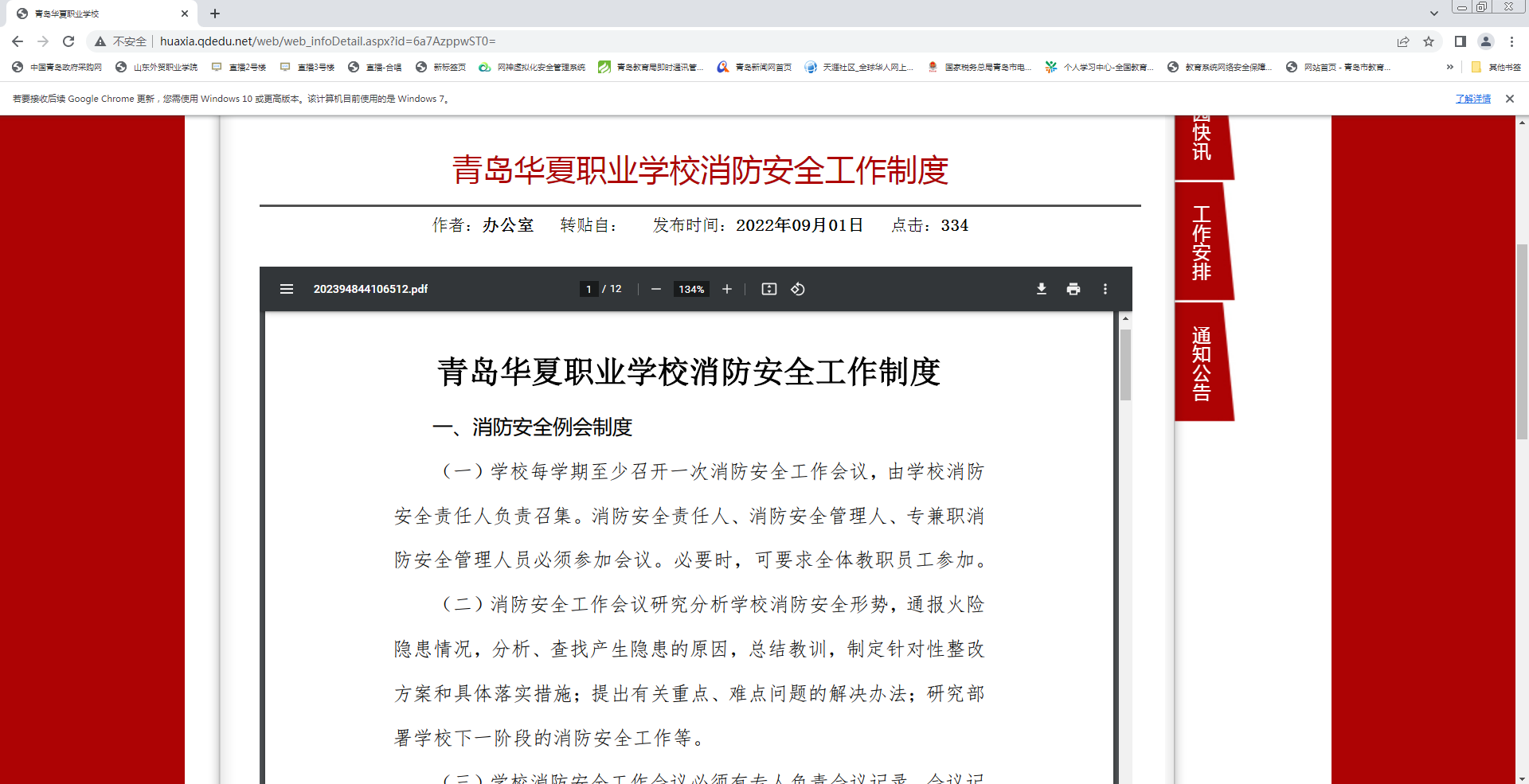Toggle the browser side panel
Viewport: 1529px width, 784px height.
click(1460, 41)
